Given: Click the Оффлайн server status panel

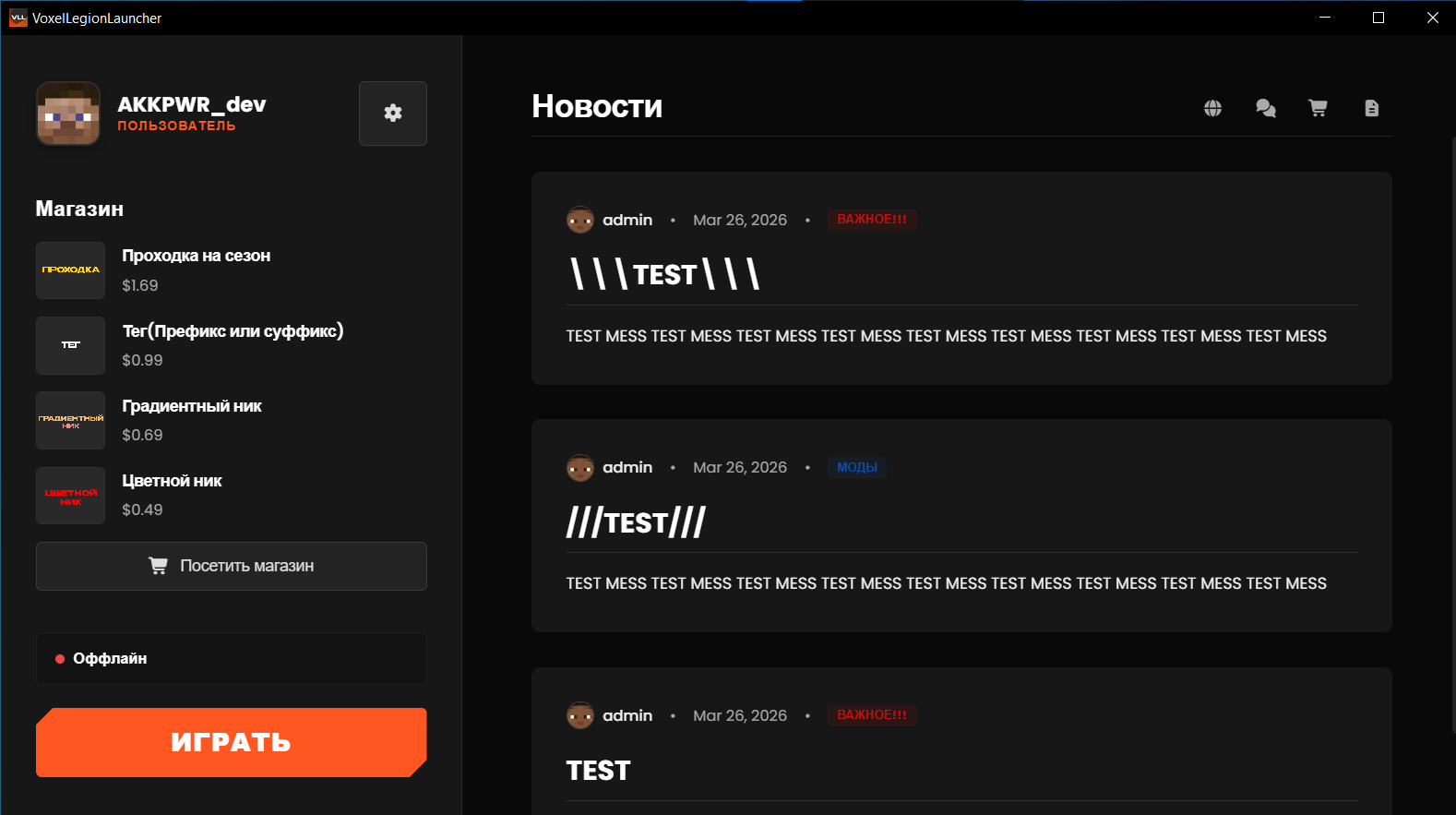Looking at the screenshot, I should click(x=231, y=658).
